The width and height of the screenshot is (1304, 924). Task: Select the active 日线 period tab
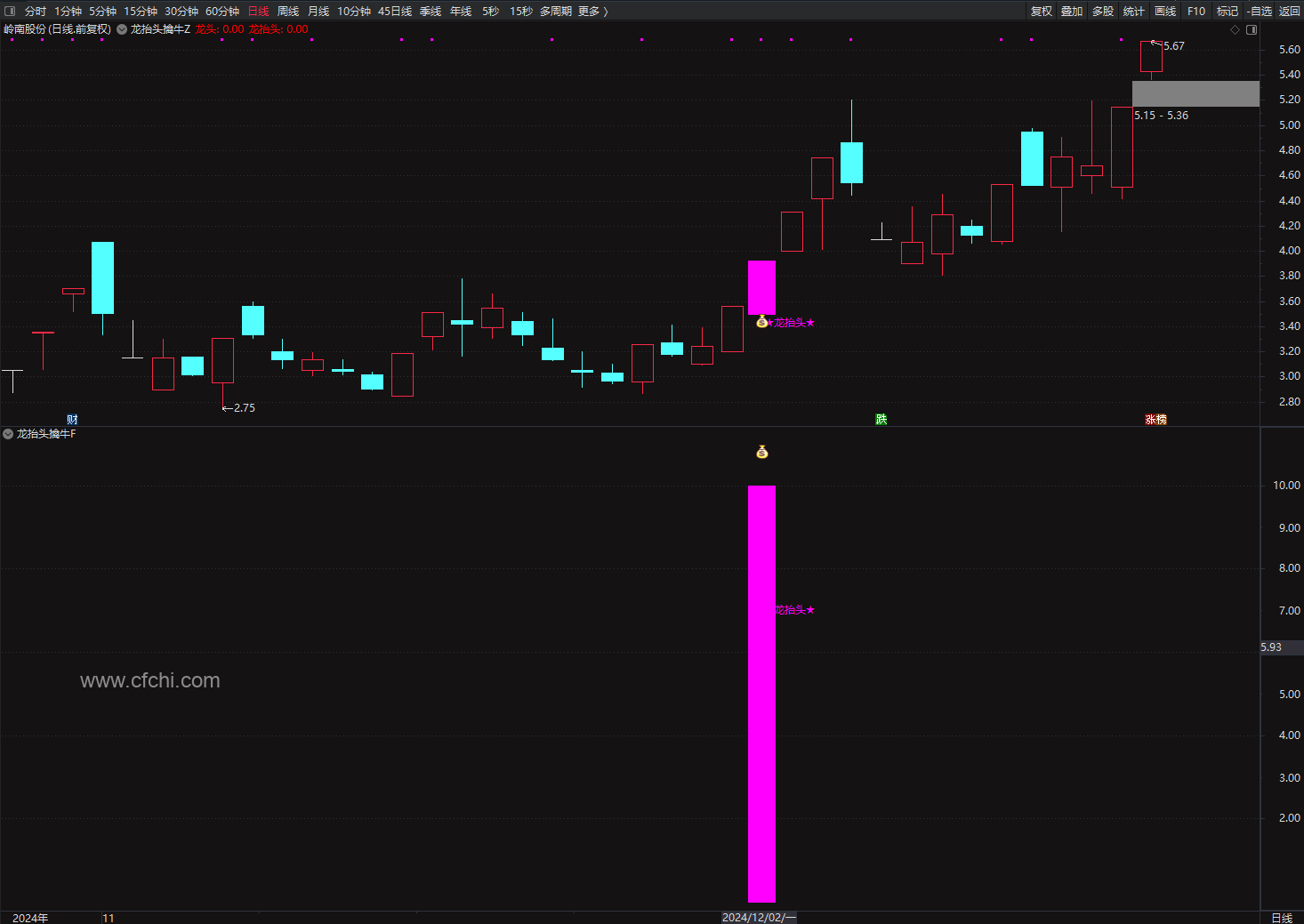(x=258, y=12)
